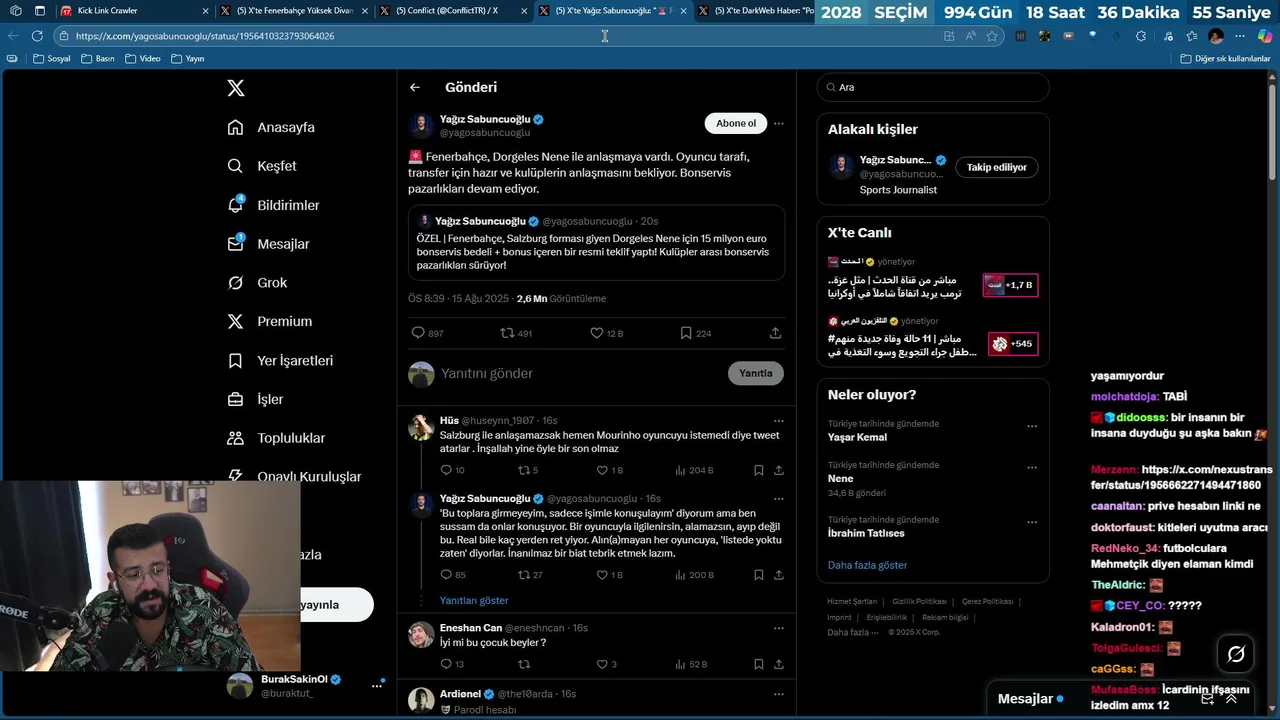Open Anasayfa from the sidebar
The height and width of the screenshot is (720, 1280).
click(x=271, y=127)
